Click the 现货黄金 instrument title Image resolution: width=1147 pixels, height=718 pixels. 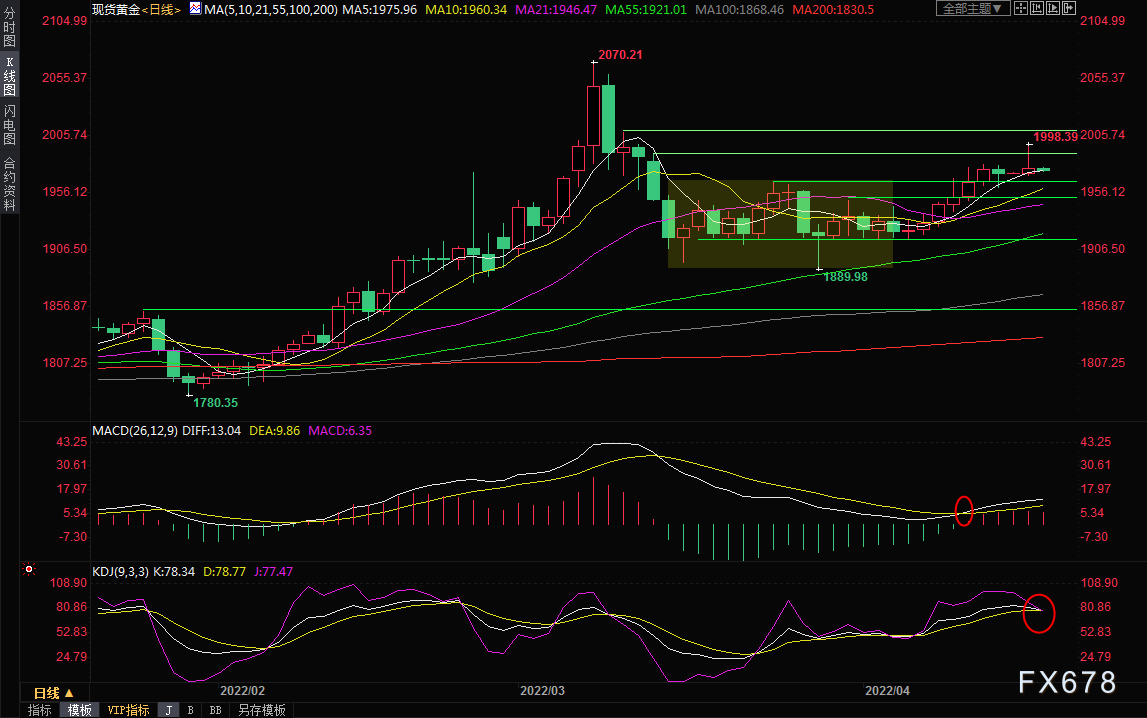[x=116, y=10]
